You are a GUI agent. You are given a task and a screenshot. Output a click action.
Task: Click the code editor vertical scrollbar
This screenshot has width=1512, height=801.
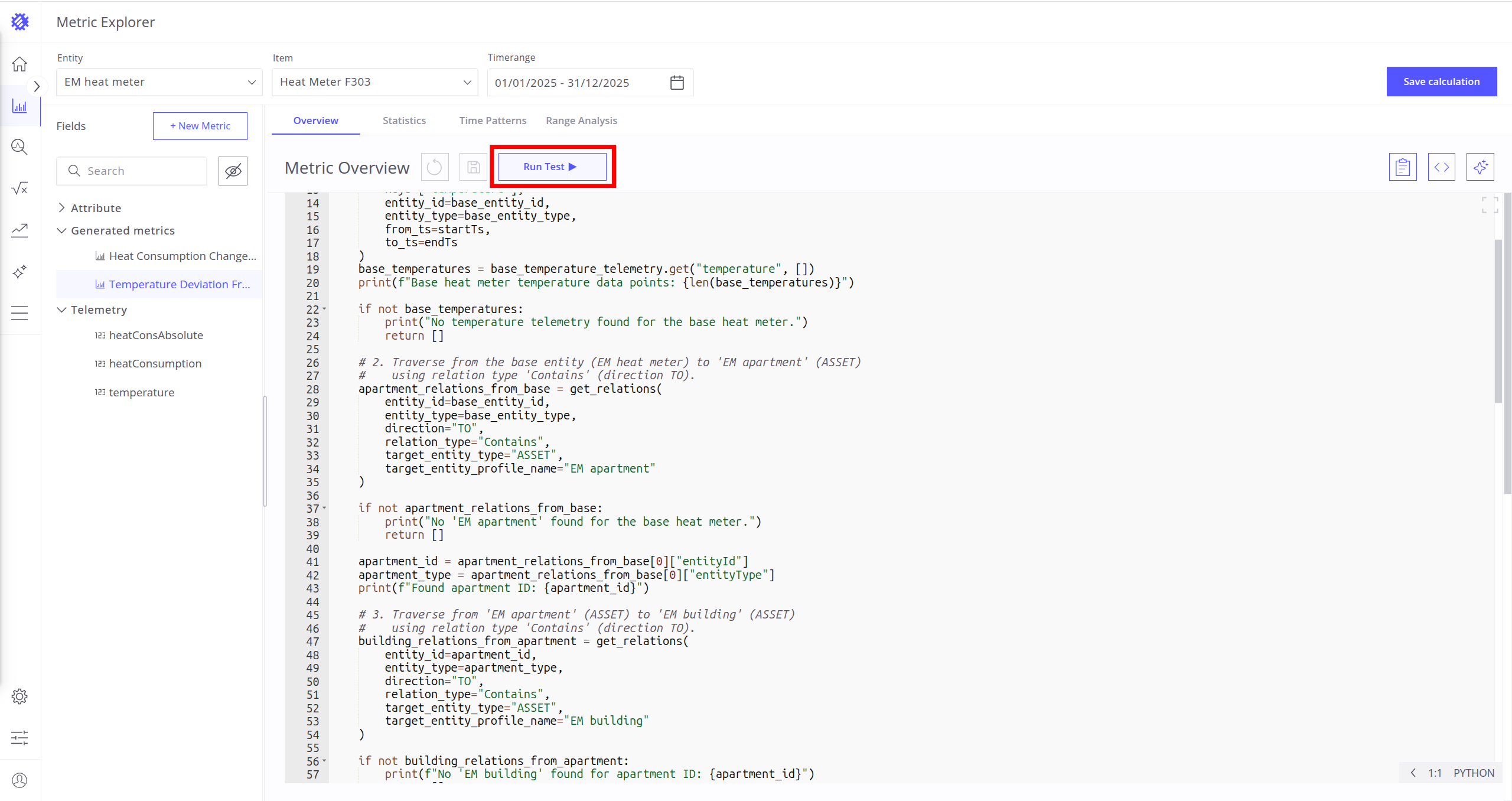(1498, 321)
